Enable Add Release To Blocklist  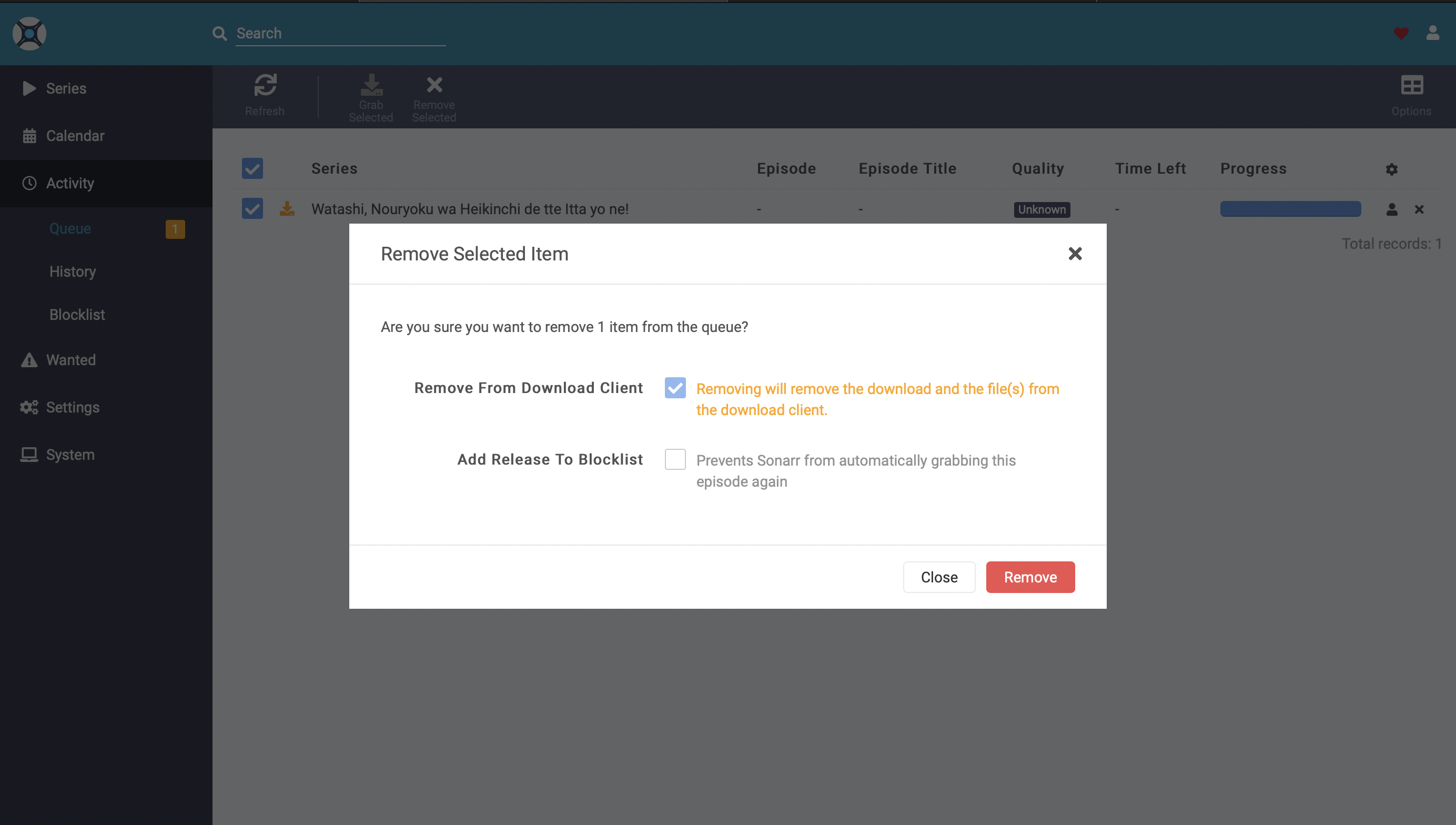click(x=674, y=459)
